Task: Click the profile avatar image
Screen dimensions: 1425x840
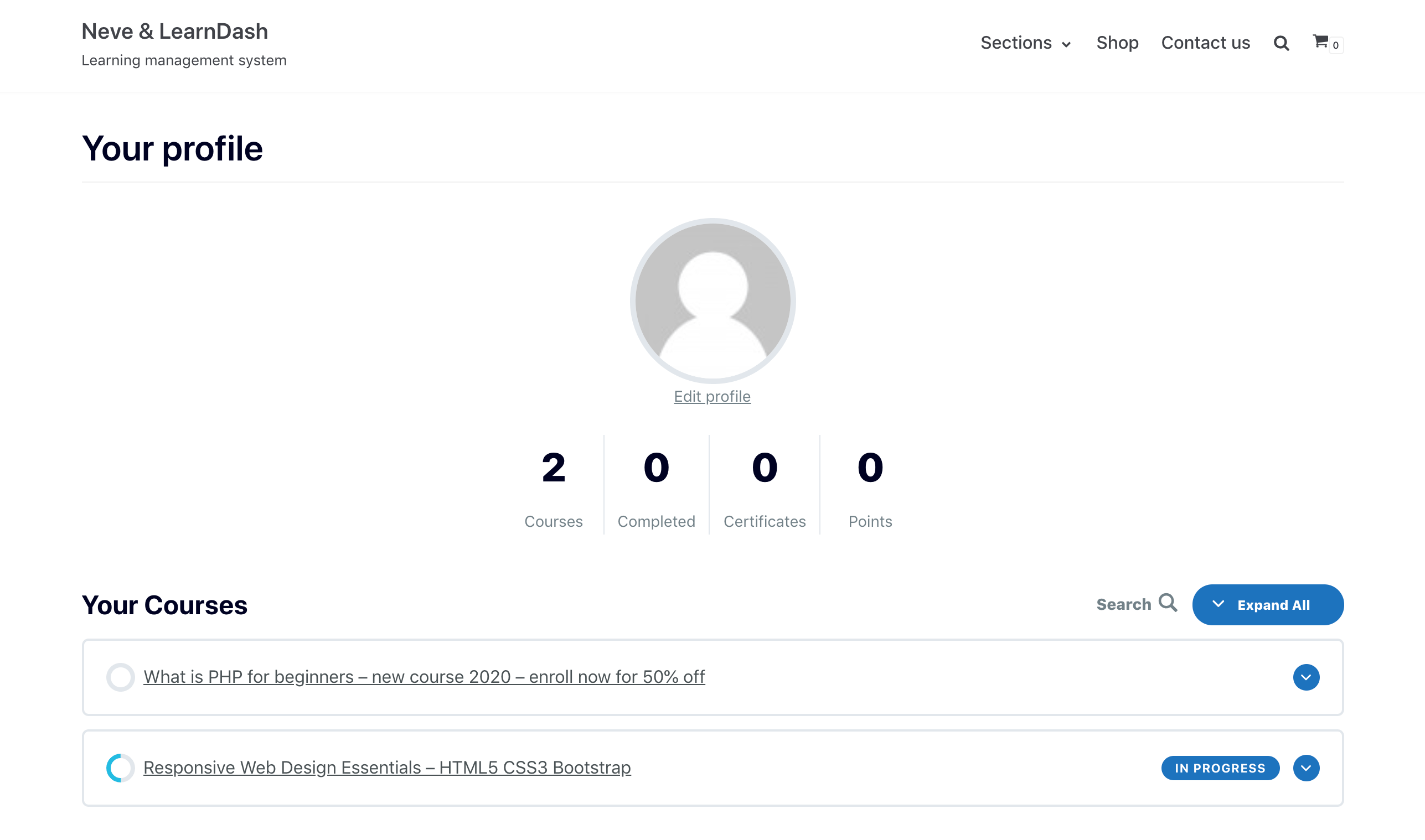Action: click(x=712, y=300)
